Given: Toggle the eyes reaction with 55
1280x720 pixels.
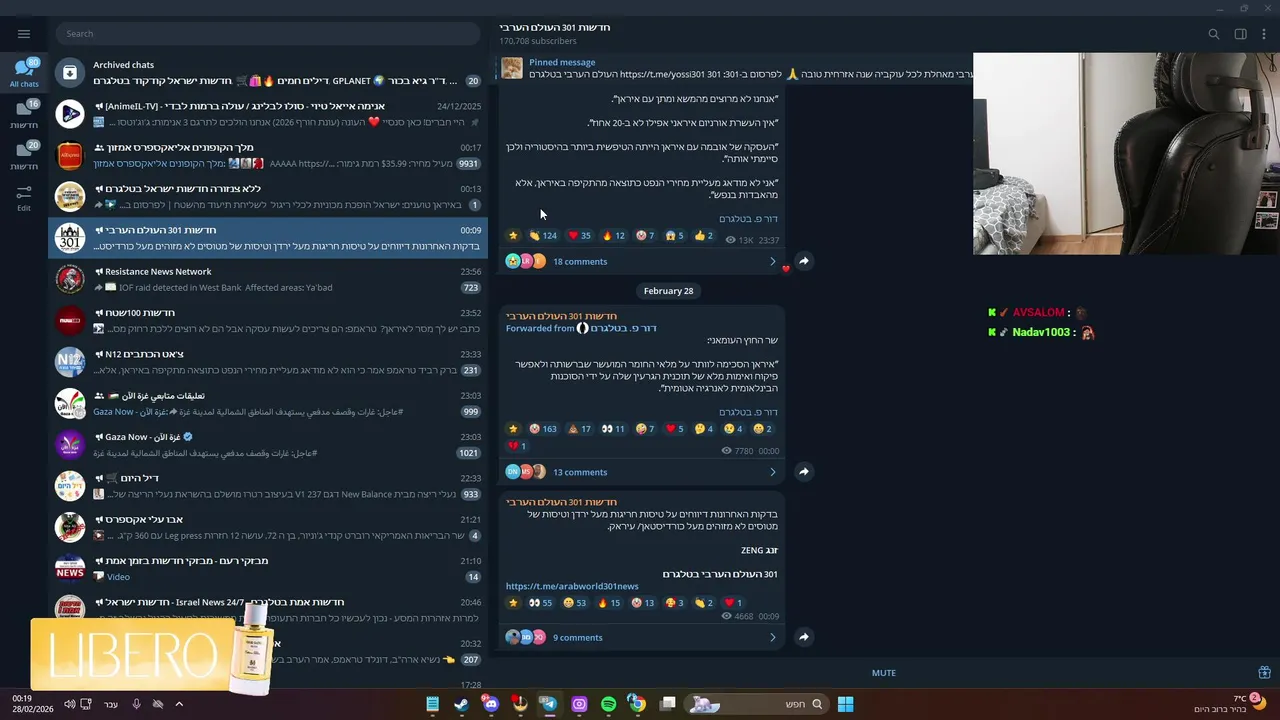Looking at the screenshot, I should [541, 603].
